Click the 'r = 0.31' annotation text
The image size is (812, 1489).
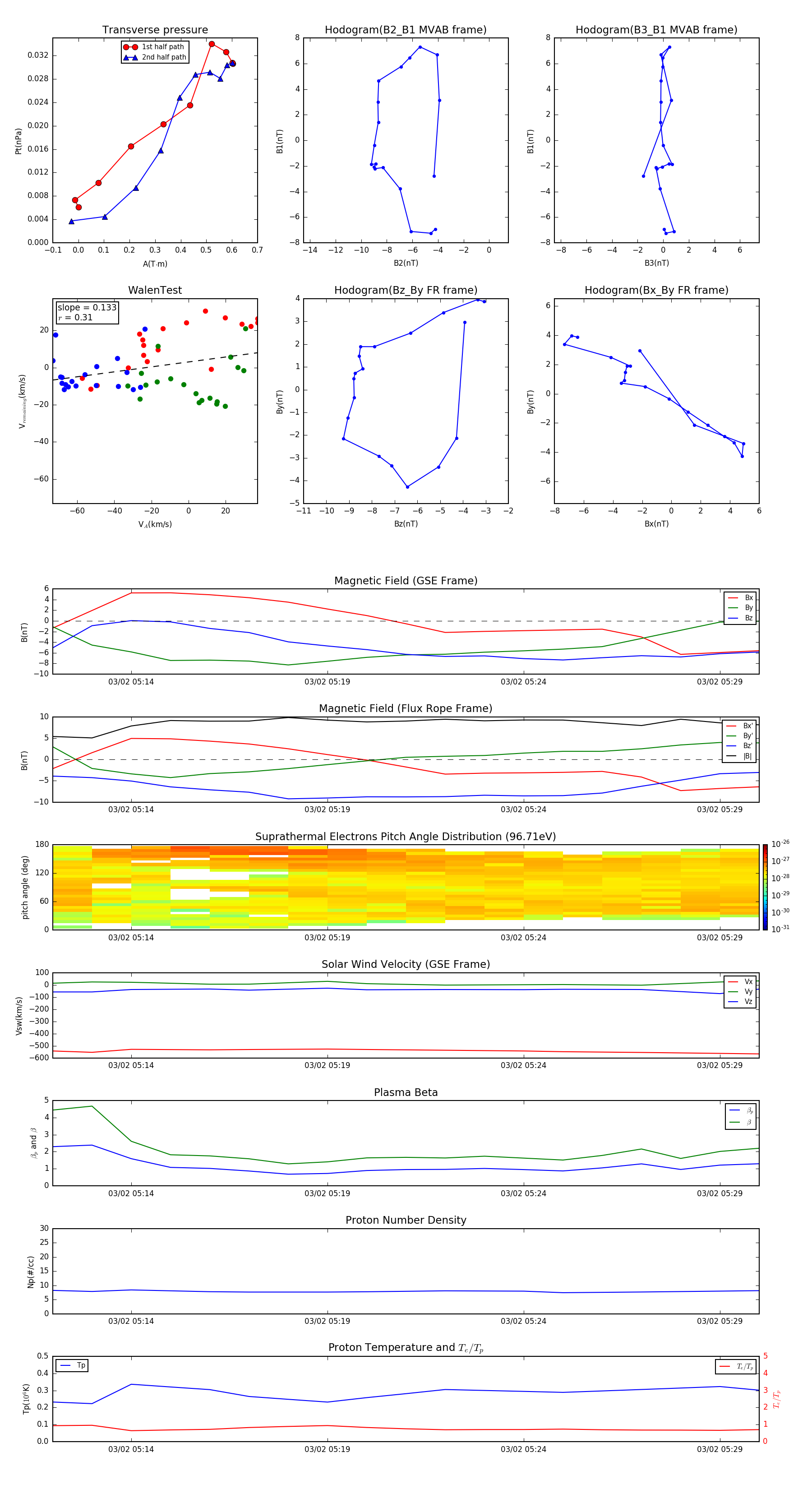(75, 317)
